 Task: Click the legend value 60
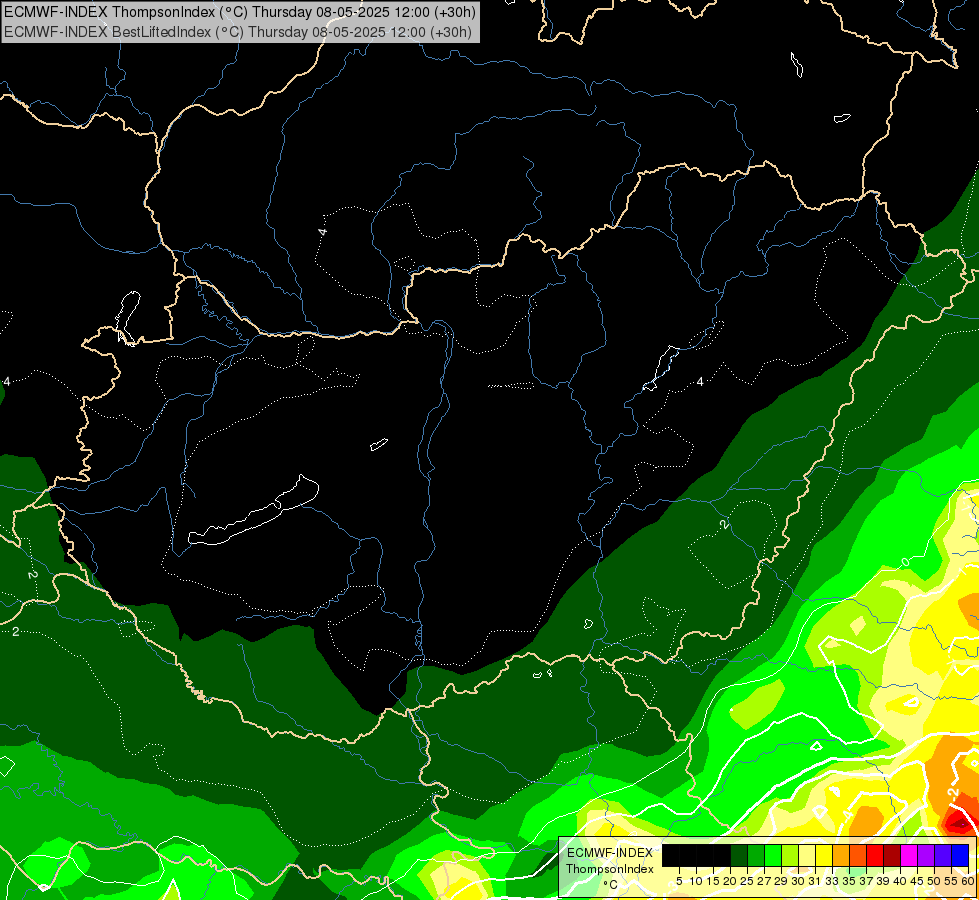pos(968,881)
